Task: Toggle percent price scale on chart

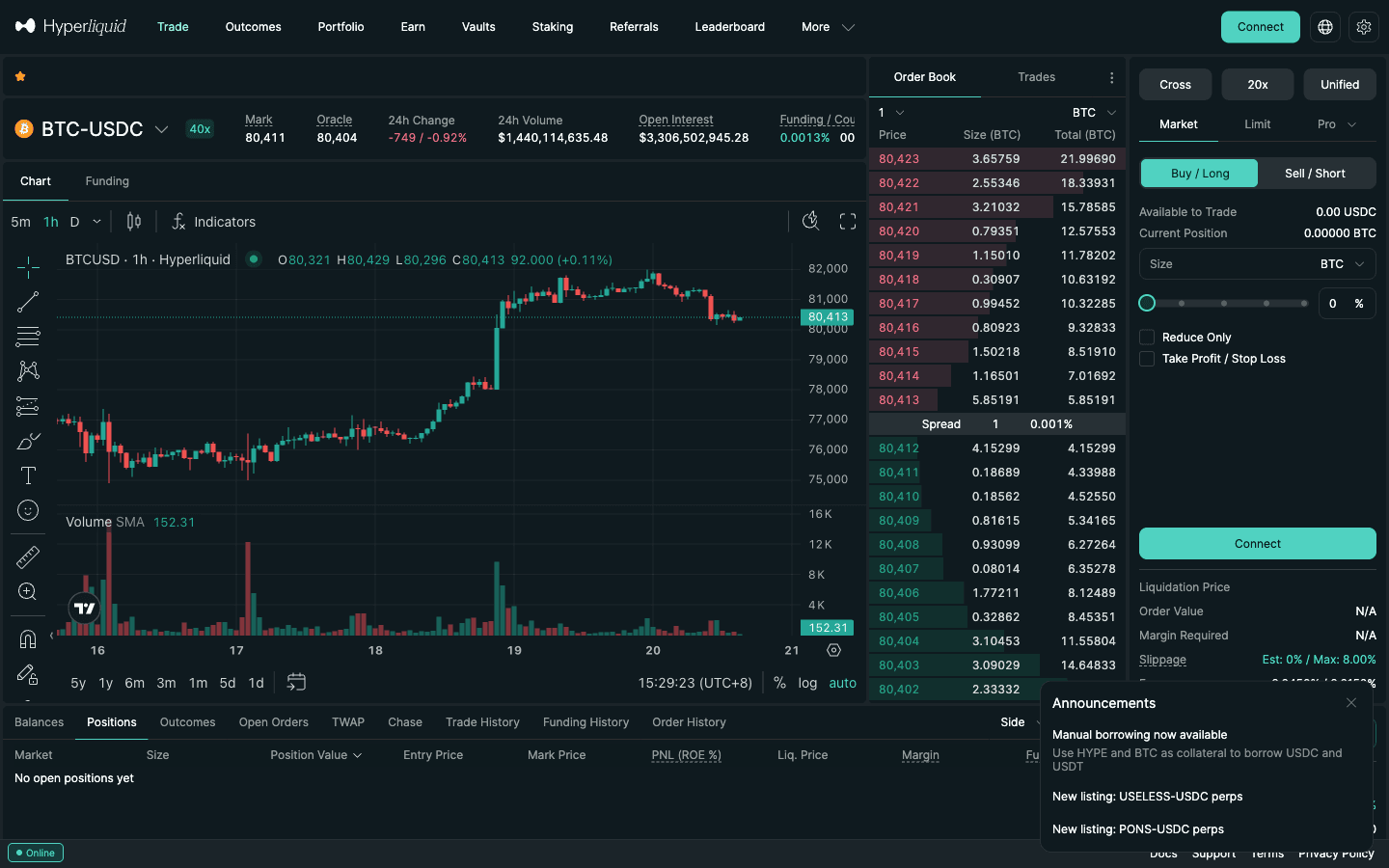Action: click(x=779, y=683)
